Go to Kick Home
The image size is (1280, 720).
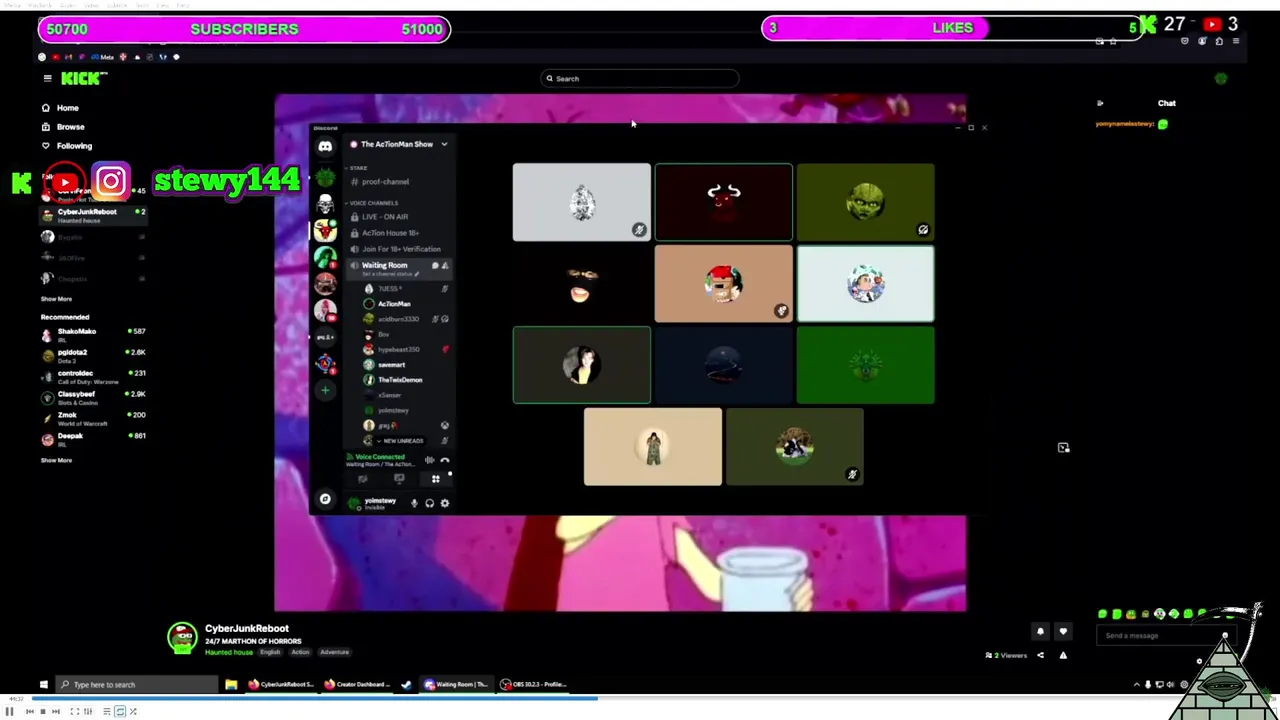pyautogui.click(x=60, y=108)
